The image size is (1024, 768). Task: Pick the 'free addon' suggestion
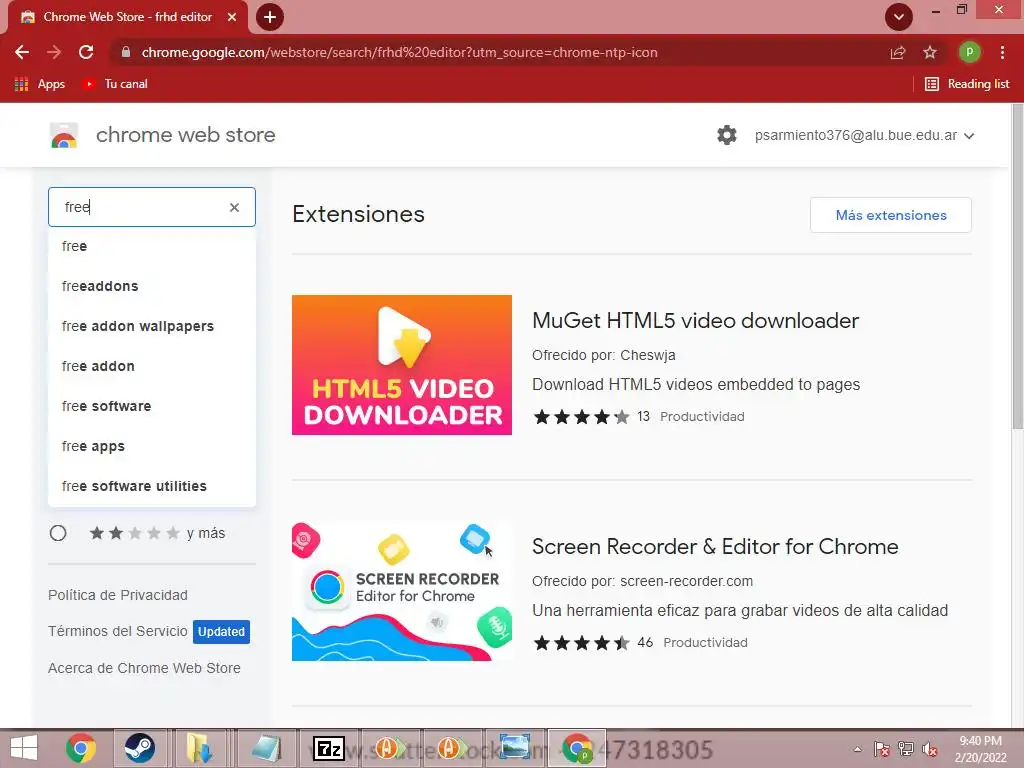pos(152,366)
